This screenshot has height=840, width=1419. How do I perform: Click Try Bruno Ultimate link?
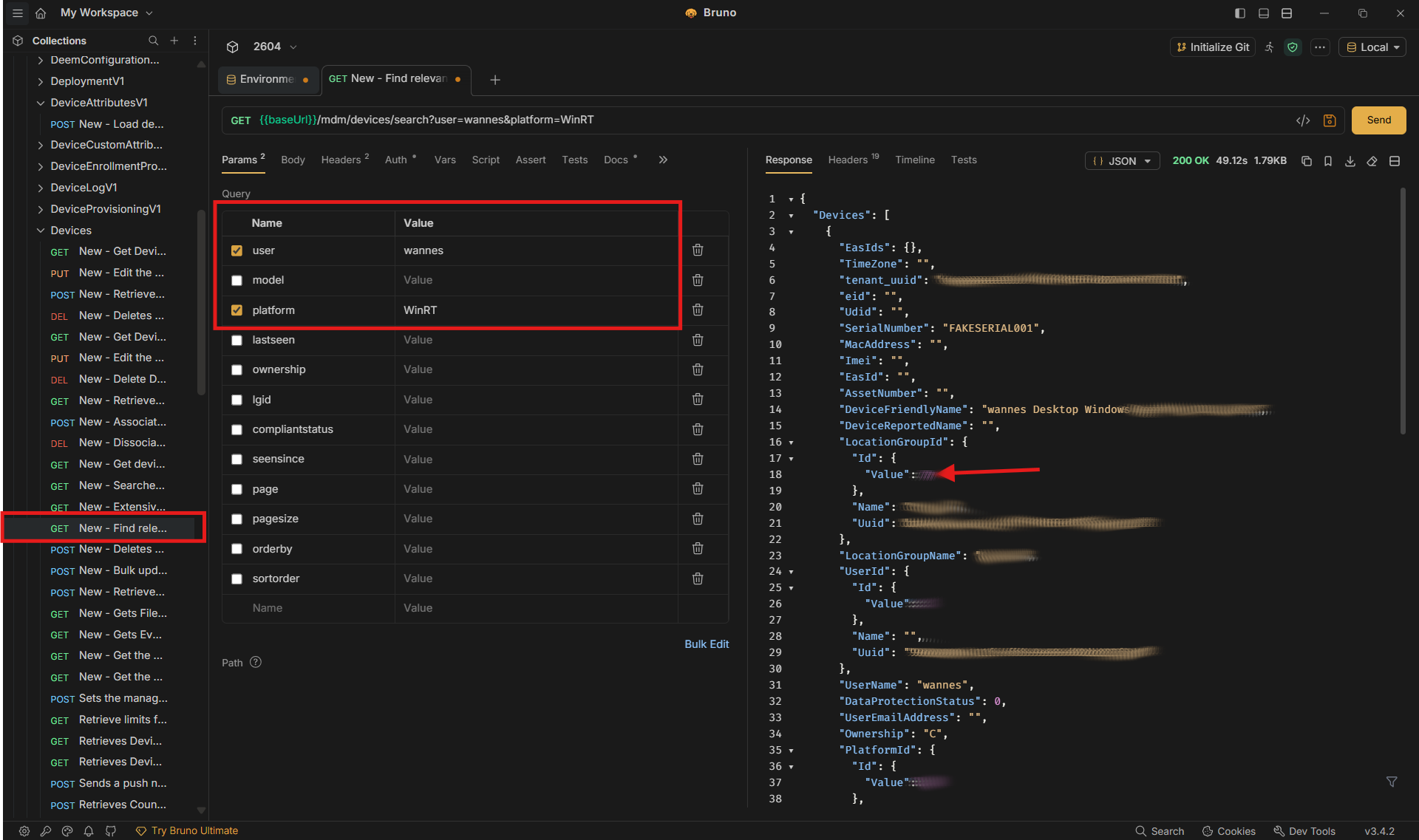188,831
